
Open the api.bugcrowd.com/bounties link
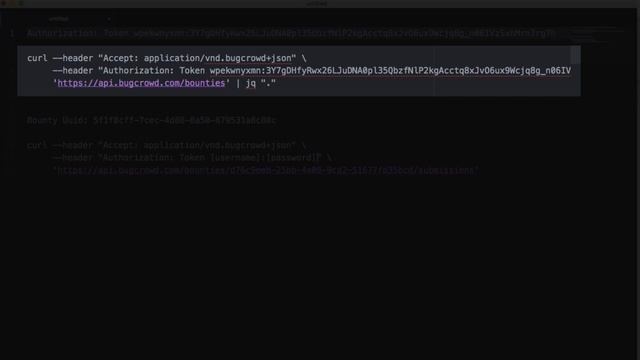(x=141, y=83)
